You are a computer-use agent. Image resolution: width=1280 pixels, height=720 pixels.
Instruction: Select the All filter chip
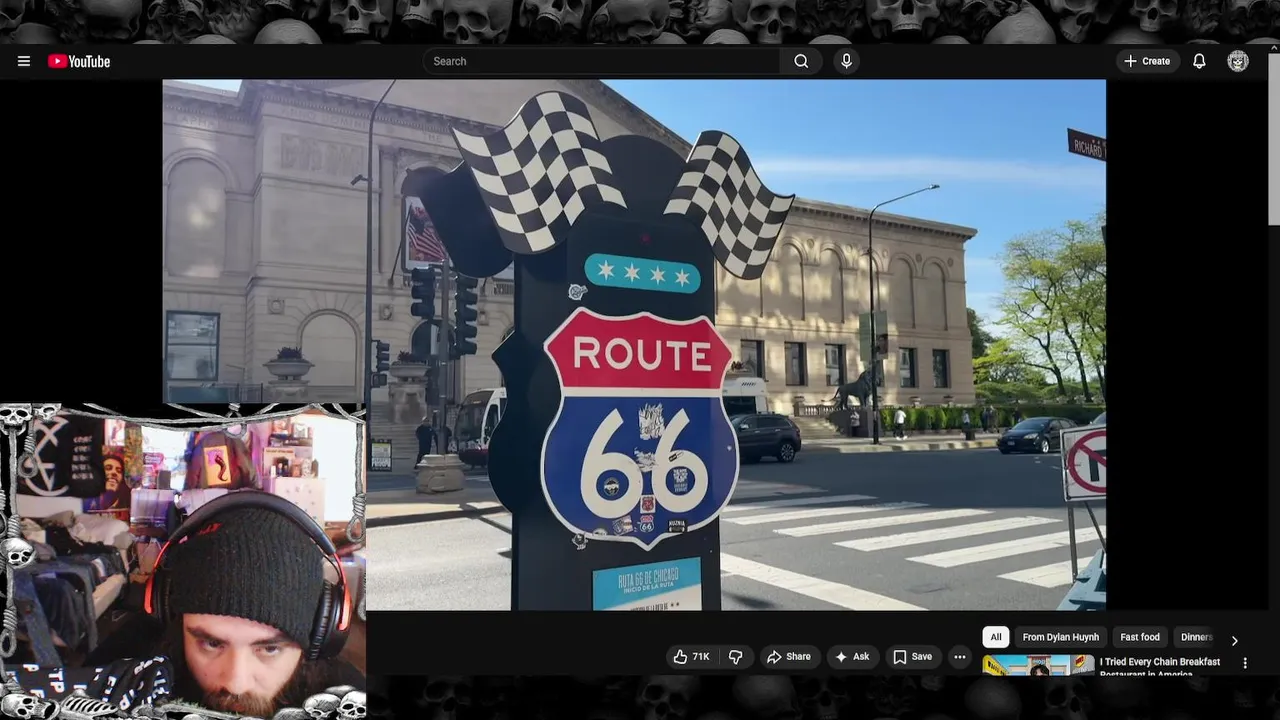[996, 637]
